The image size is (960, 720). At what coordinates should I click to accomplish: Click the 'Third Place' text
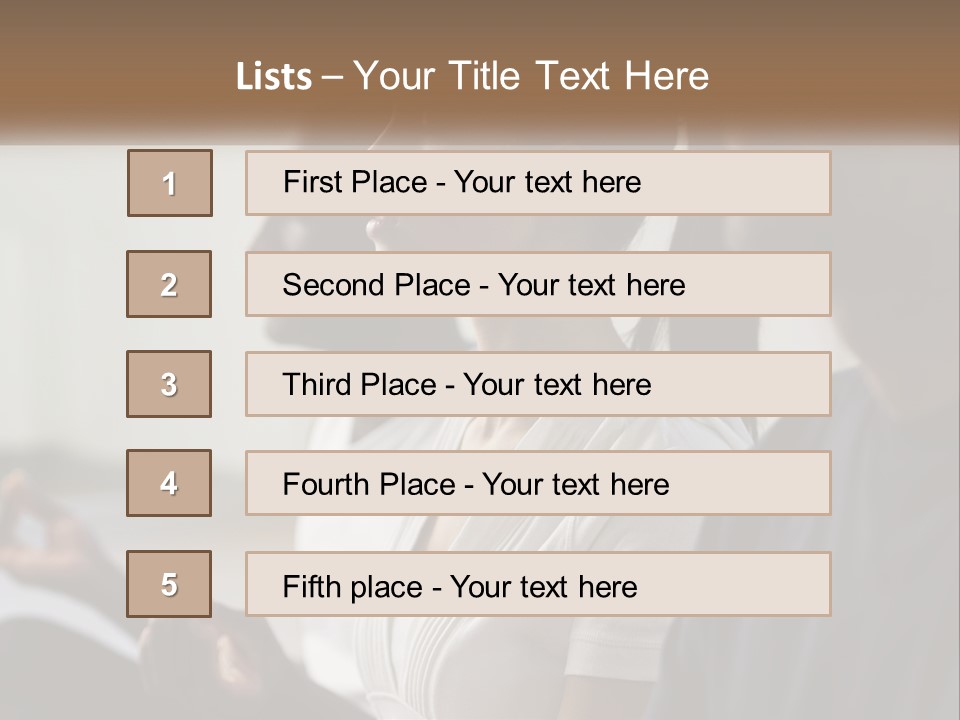click(360, 385)
